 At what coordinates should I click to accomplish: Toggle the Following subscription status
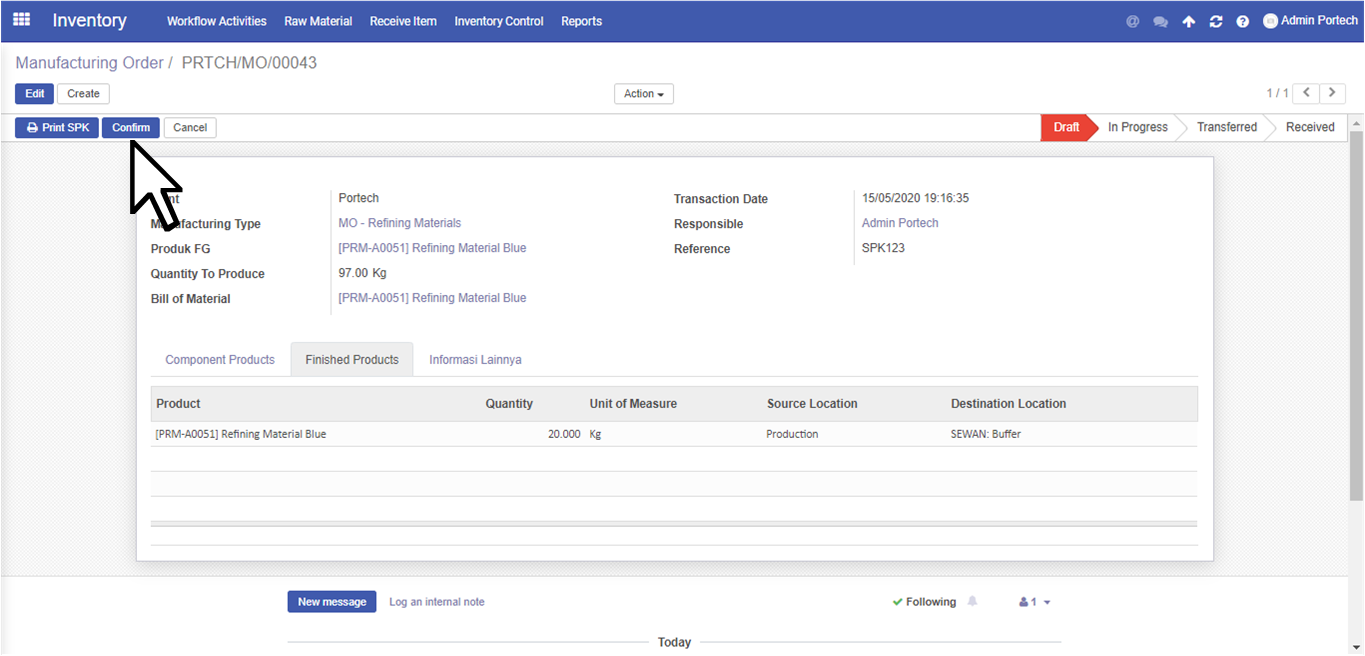[x=924, y=602]
